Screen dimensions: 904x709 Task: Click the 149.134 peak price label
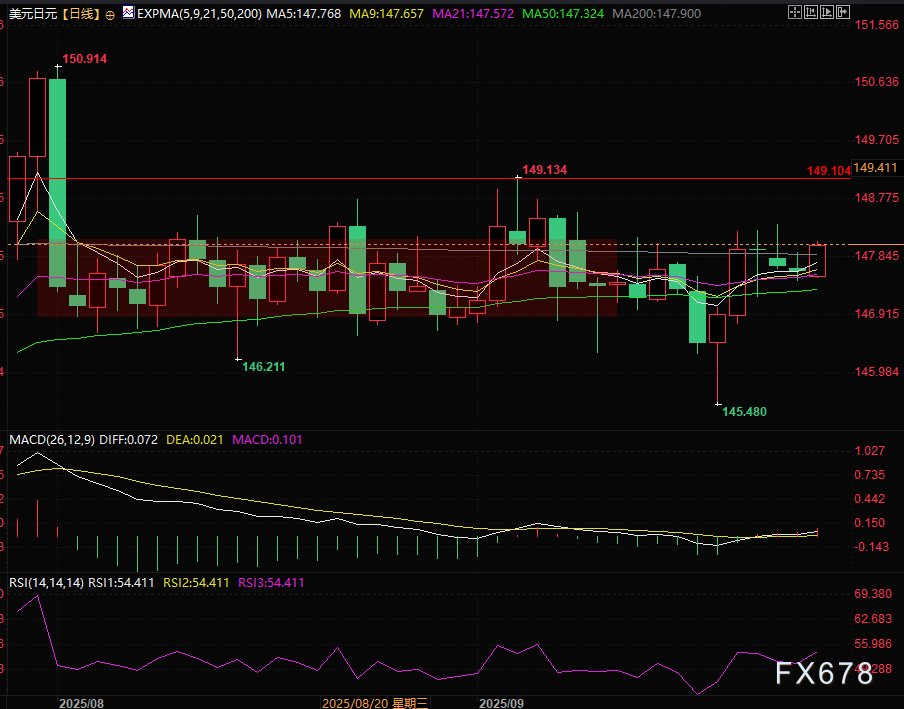(544, 170)
